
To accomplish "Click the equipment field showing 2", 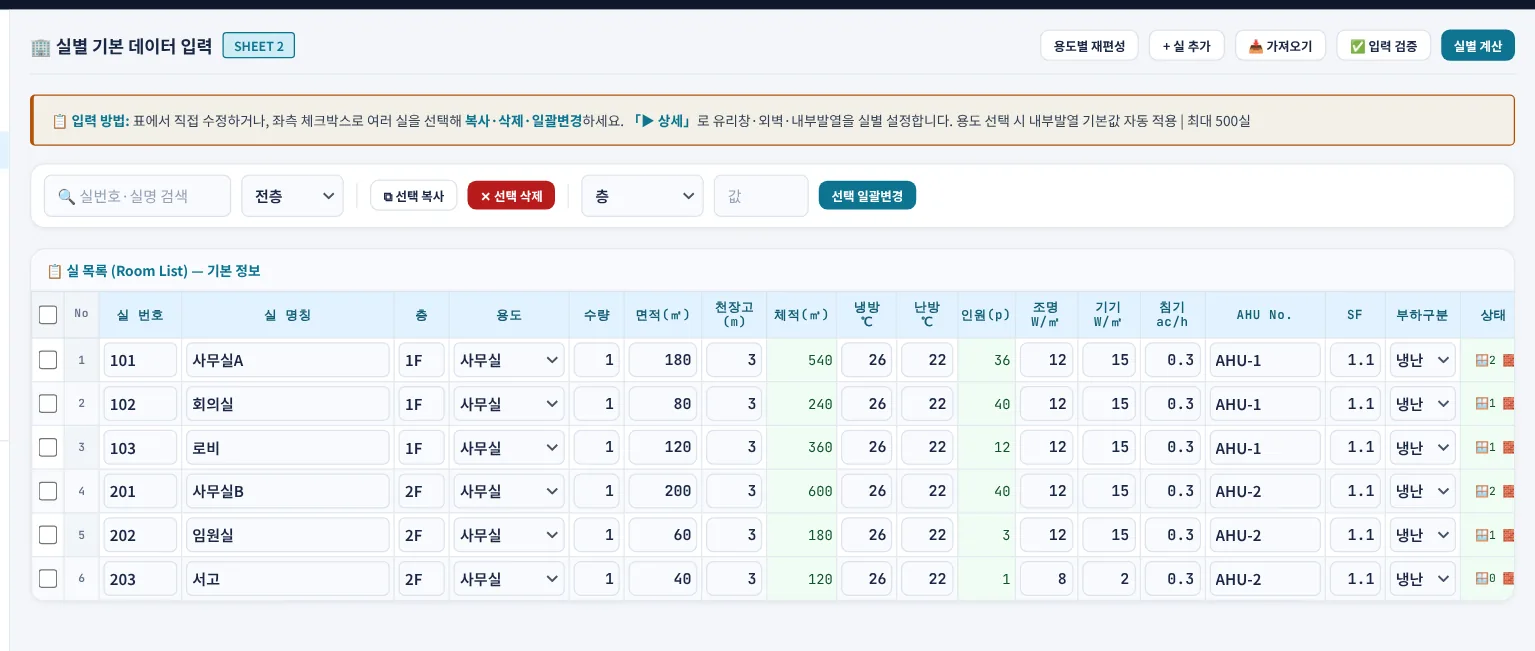I will (1108, 579).
